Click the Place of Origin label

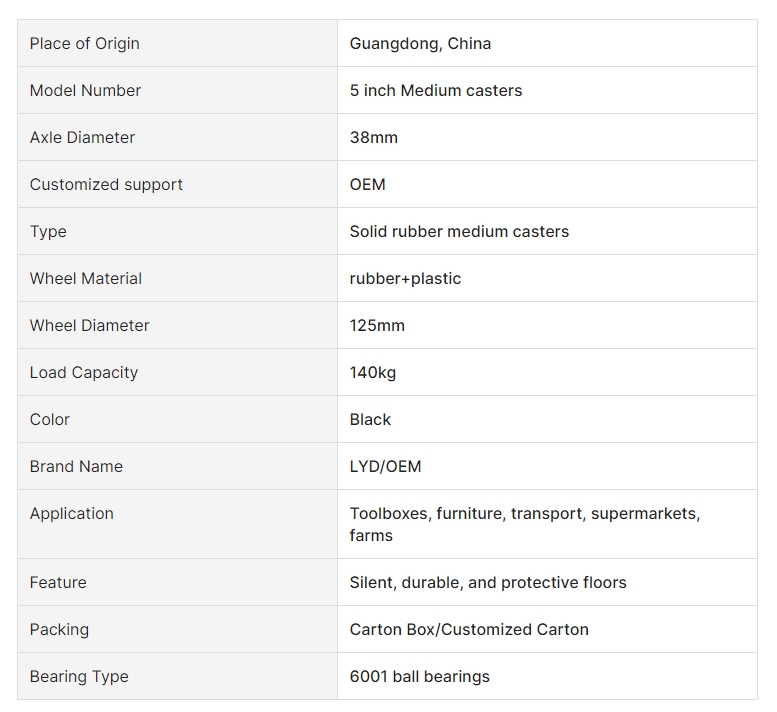click(84, 44)
